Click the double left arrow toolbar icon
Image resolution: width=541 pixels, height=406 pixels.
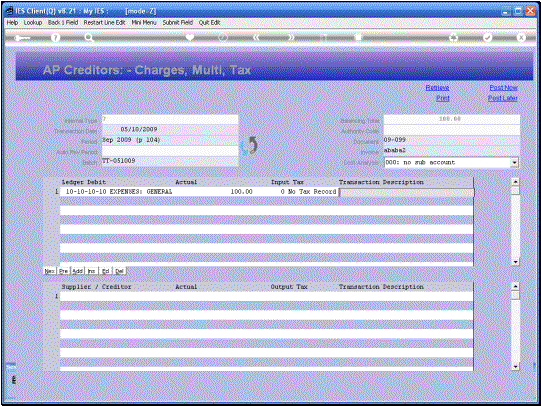[256, 38]
